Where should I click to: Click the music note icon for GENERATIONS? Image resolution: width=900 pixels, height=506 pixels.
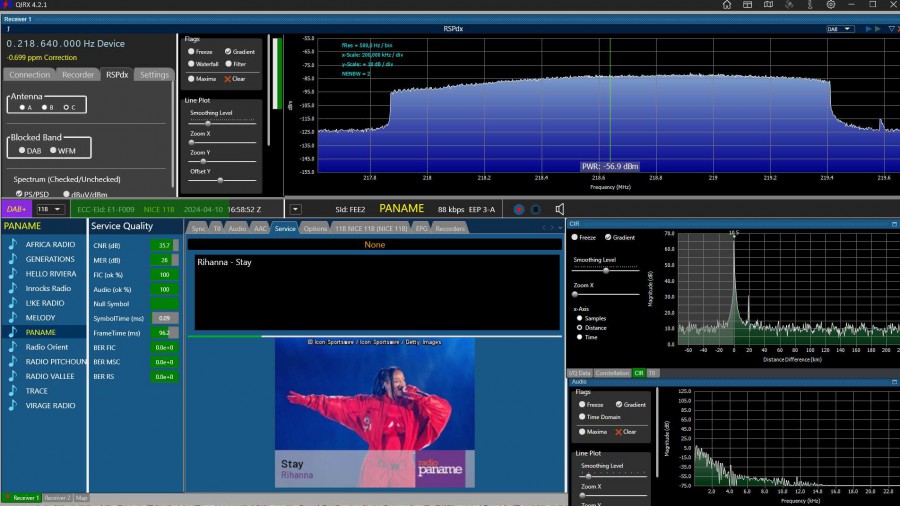tap(13, 259)
